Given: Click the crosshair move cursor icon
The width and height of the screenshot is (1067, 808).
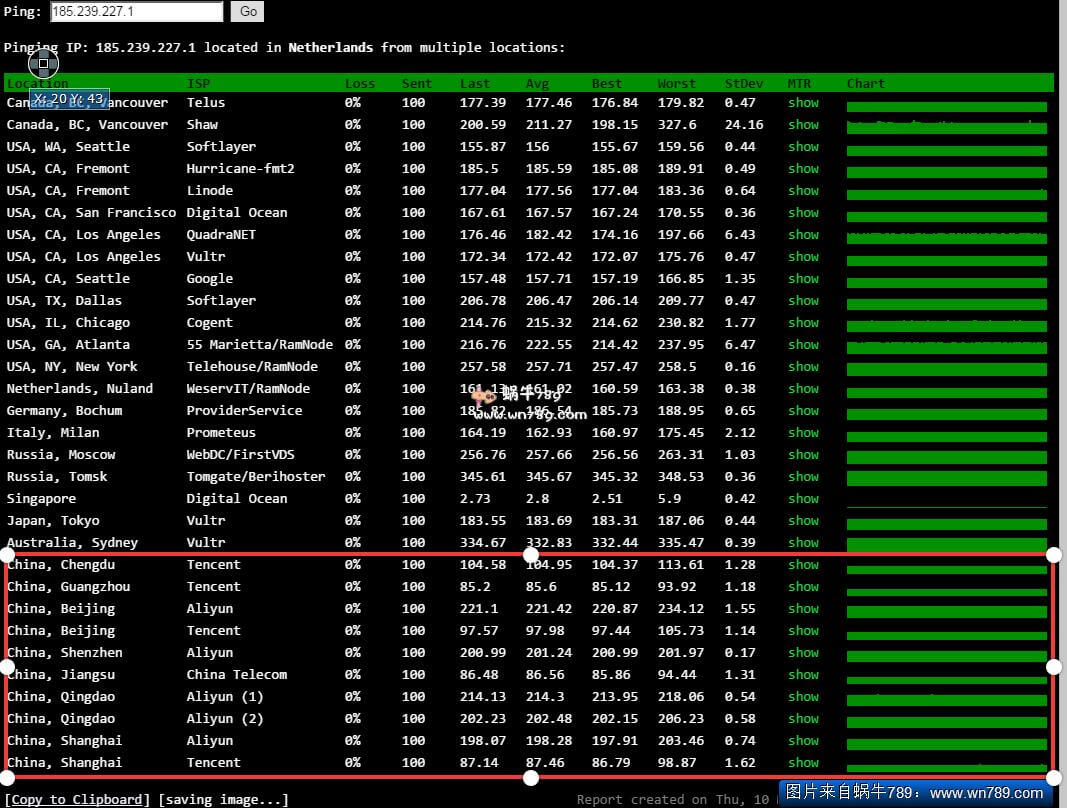Looking at the screenshot, I should [x=43, y=64].
